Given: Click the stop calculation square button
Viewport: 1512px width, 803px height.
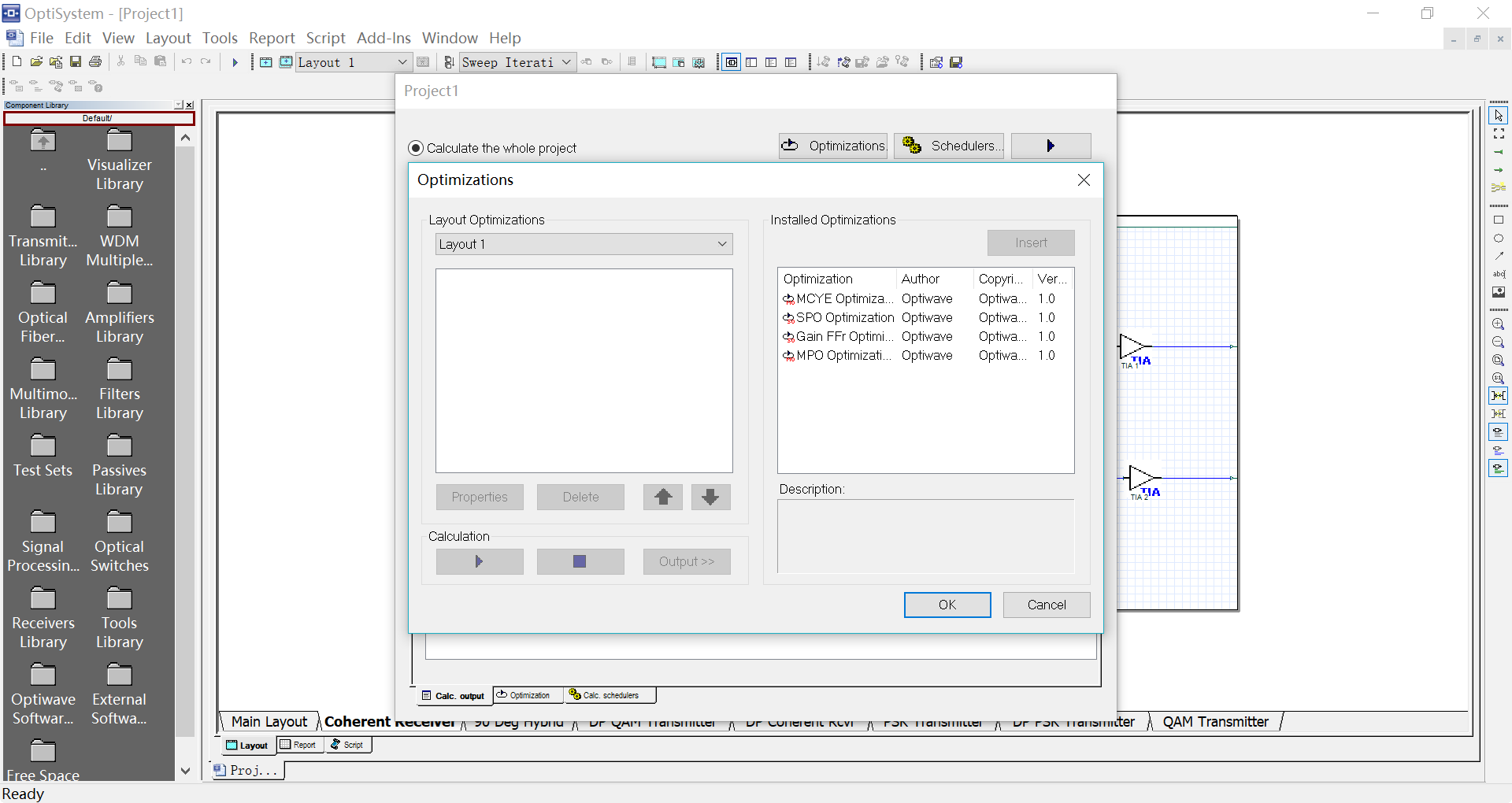Looking at the screenshot, I should coord(580,561).
